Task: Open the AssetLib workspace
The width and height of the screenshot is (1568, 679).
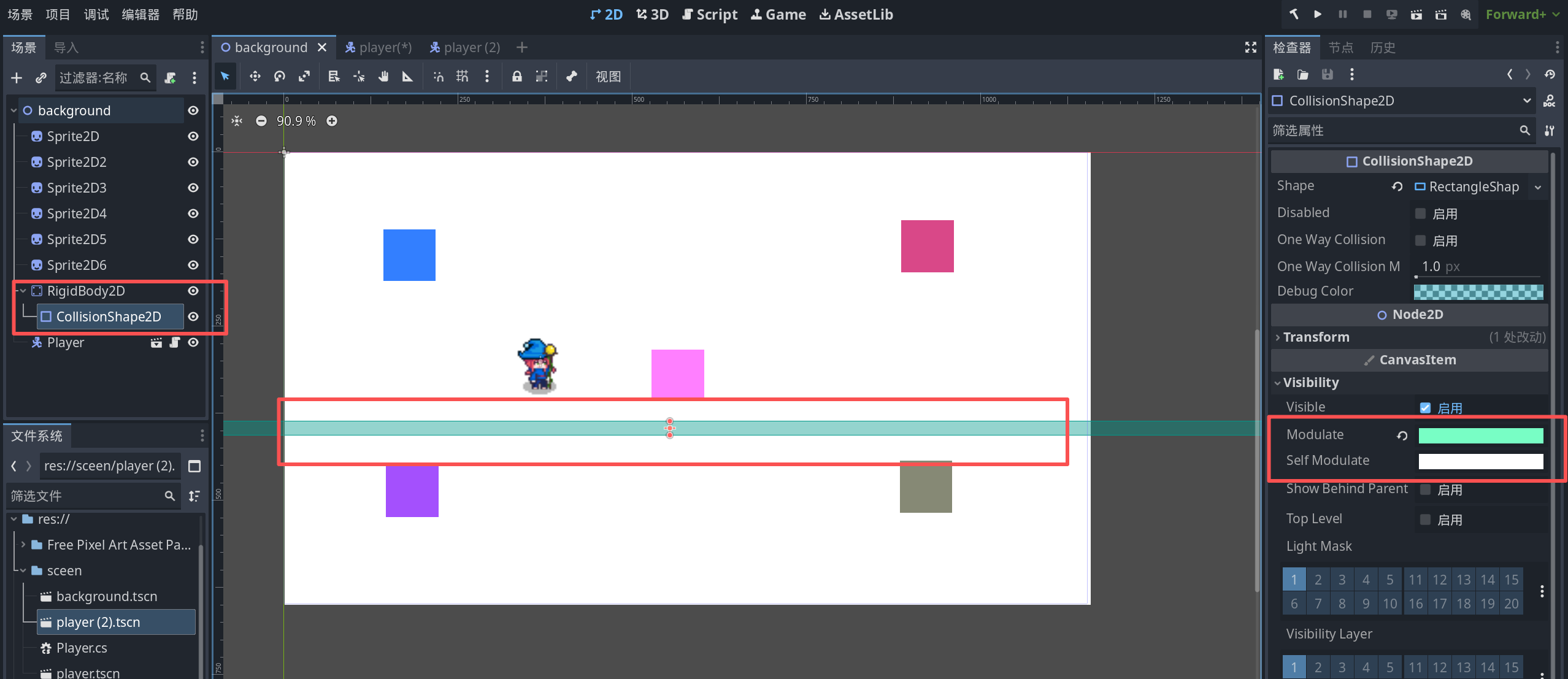Action: tap(856, 14)
